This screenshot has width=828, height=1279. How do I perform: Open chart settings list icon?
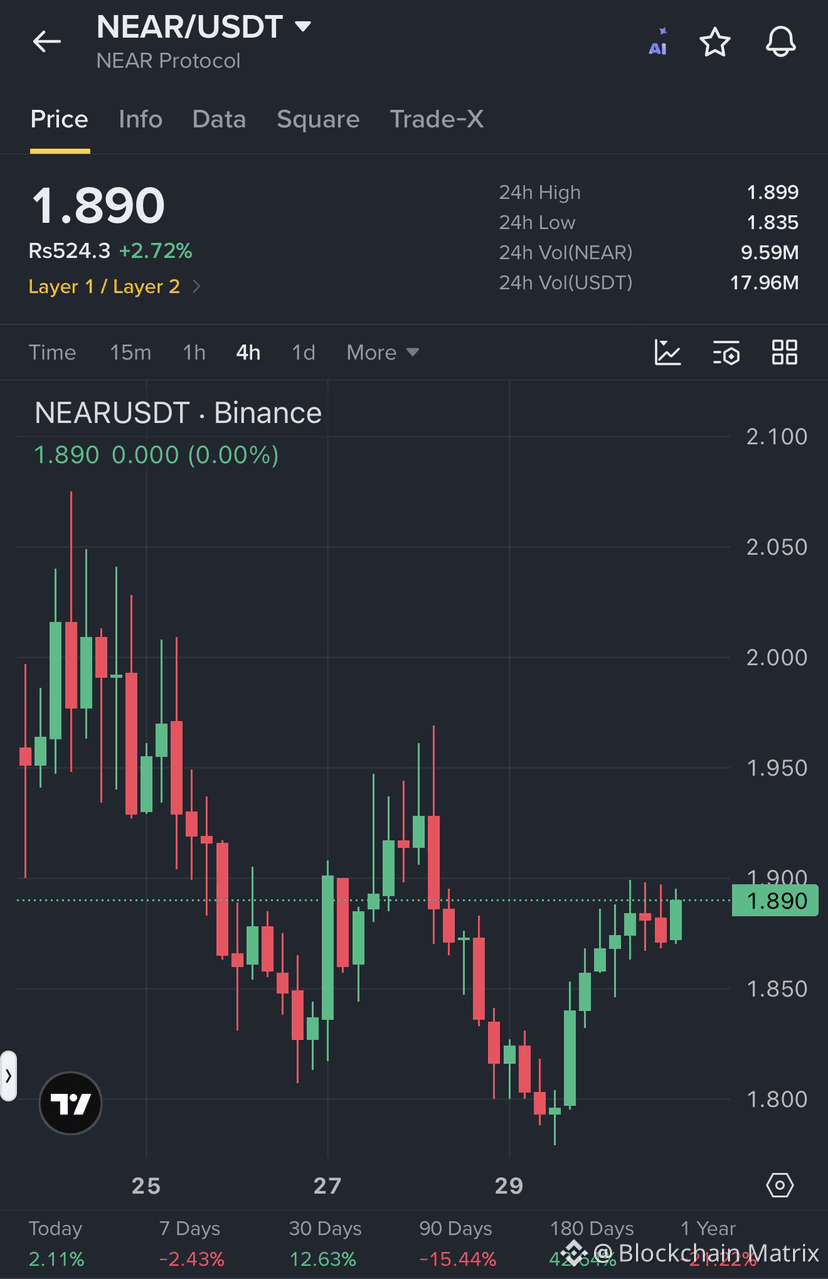click(726, 352)
